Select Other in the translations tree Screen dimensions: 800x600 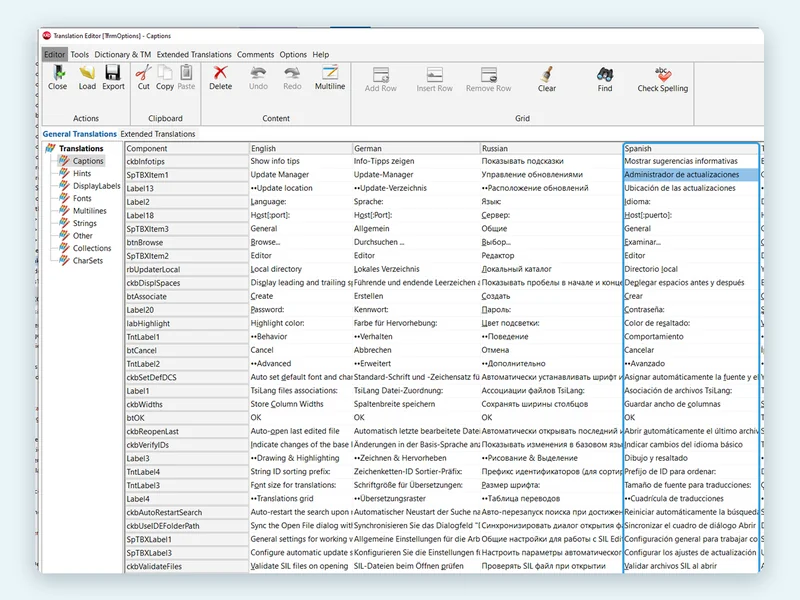[x=83, y=236]
